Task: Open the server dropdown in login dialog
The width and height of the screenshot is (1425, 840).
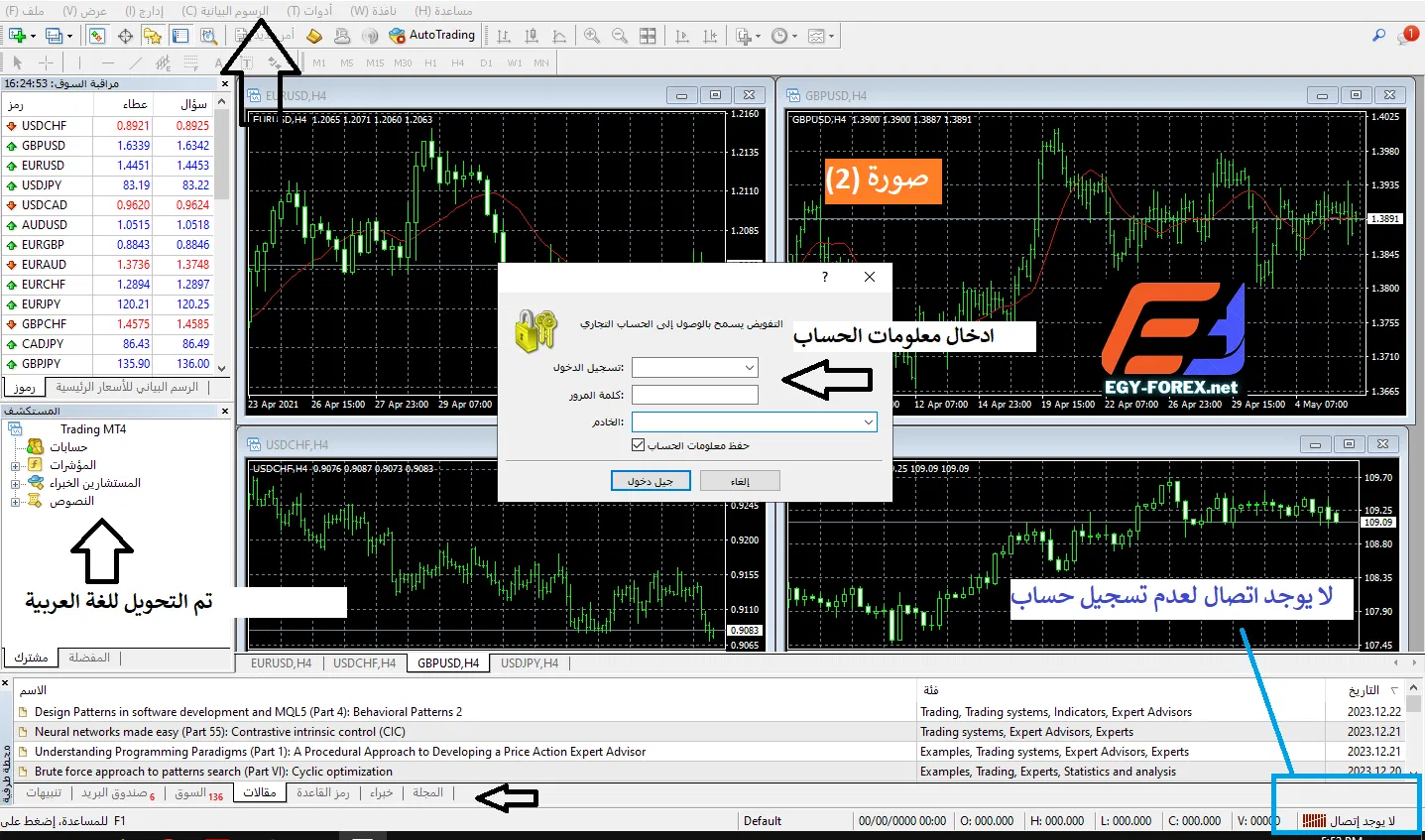Action: point(869,422)
